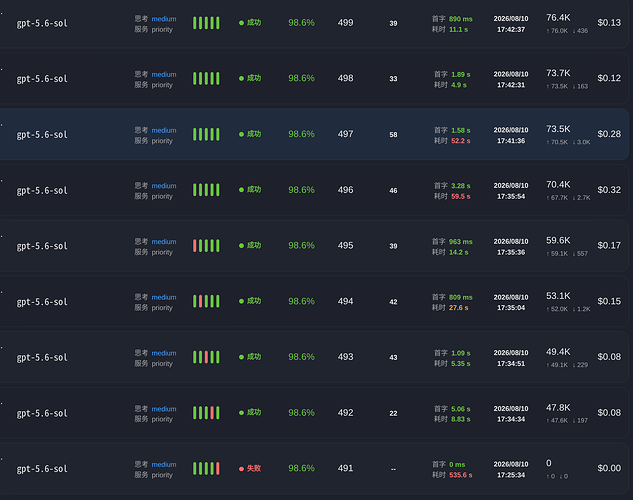The width and height of the screenshot is (633, 500).
Task: Select the priority service label in row 496
Action: pyautogui.click(x=162, y=197)
